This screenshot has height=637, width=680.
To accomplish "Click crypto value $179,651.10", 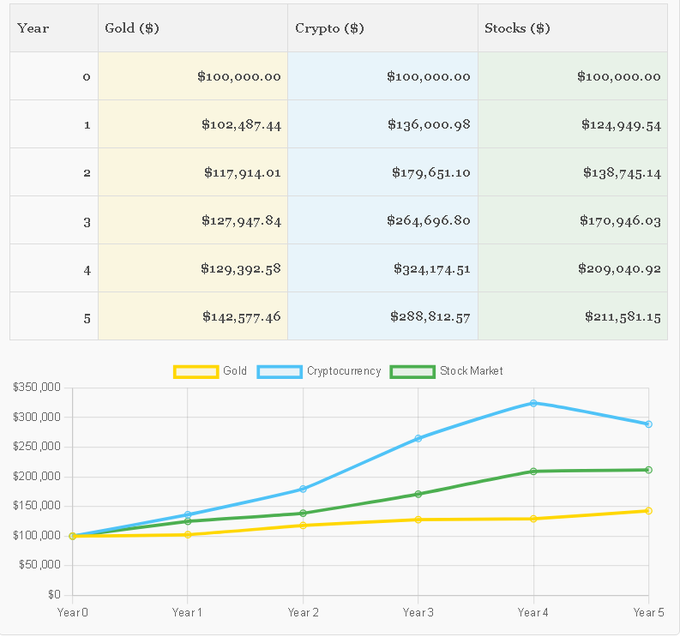I will tap(431, 173).
